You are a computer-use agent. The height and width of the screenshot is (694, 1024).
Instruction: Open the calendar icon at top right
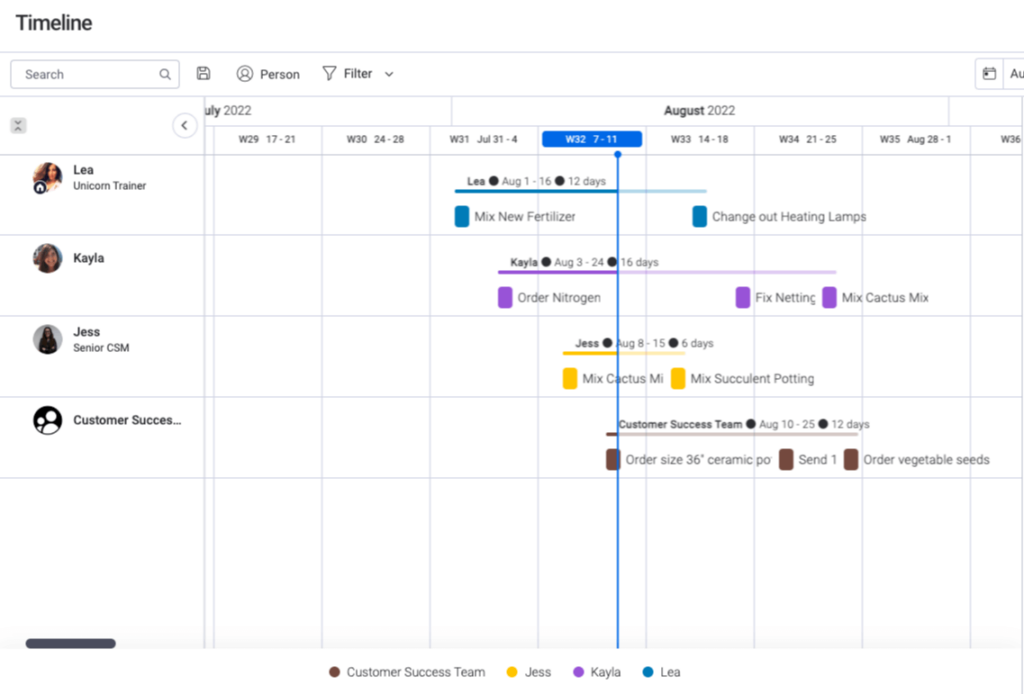[990, 73]
